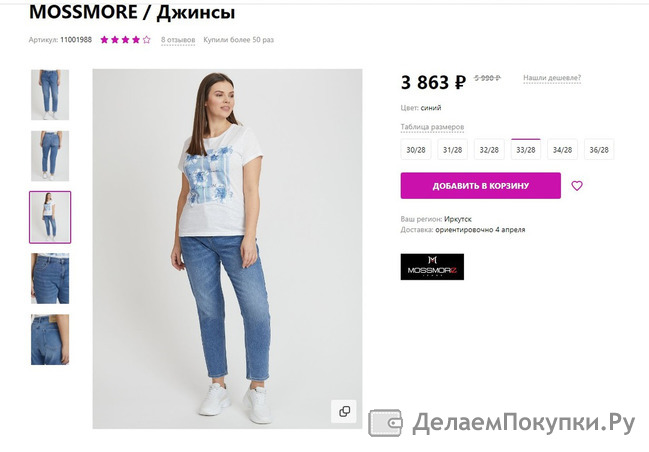This screenshot has width=649, height=452.
Task: Open the Таблица размеров size chart
Action: click(x=432, y=127)
